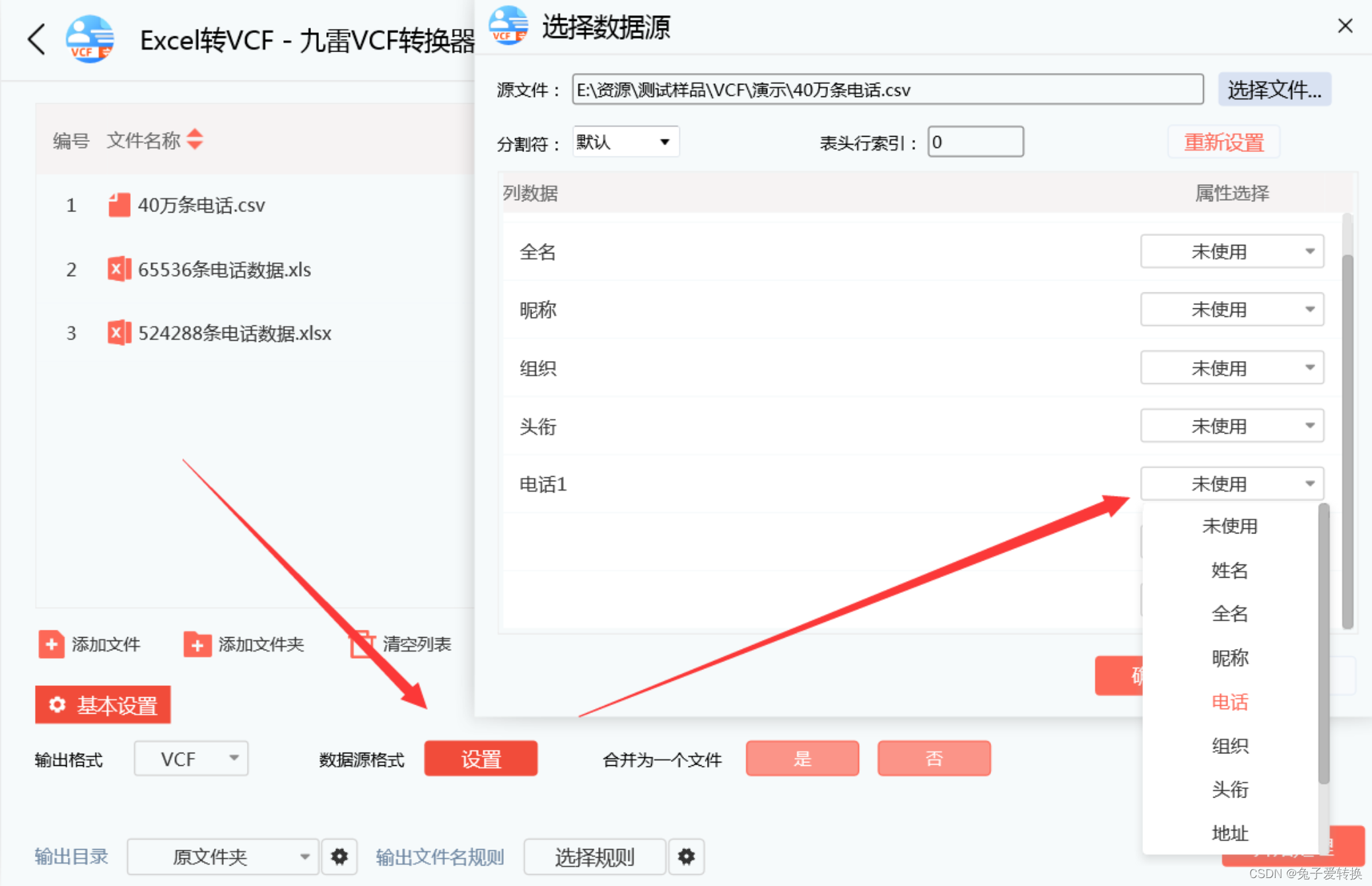
Task: Click the 添加文件夹 plus icon
Action: [x=197, y=644]
